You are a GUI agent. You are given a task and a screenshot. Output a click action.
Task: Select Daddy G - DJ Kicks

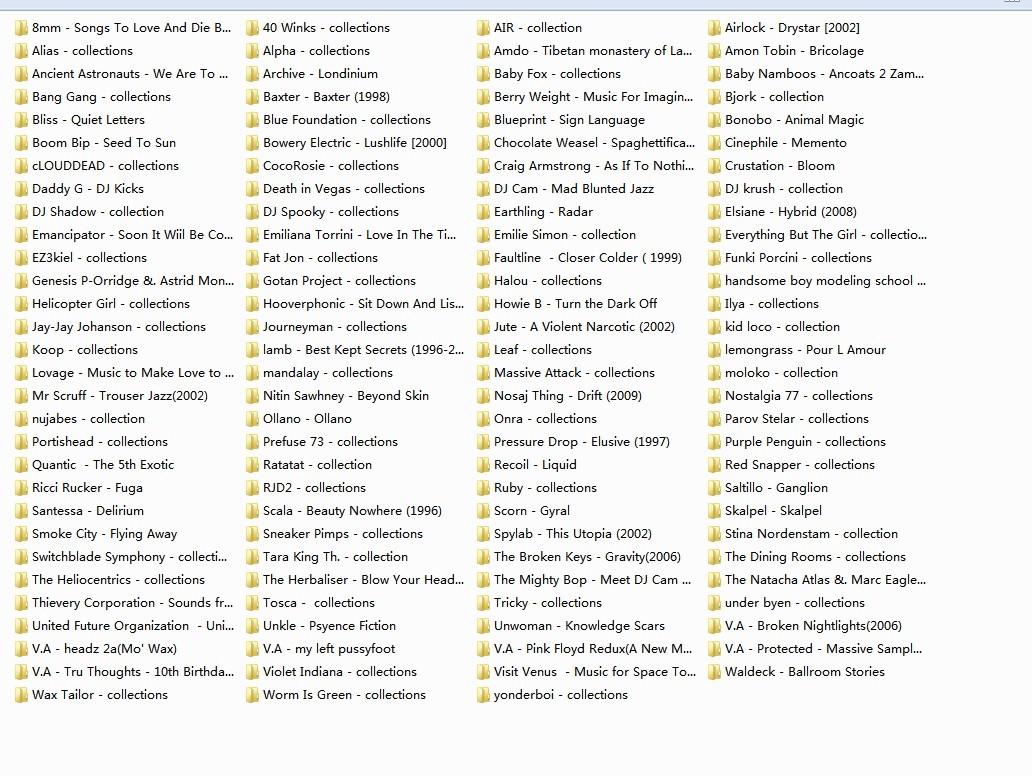click(x=88, y=189)
